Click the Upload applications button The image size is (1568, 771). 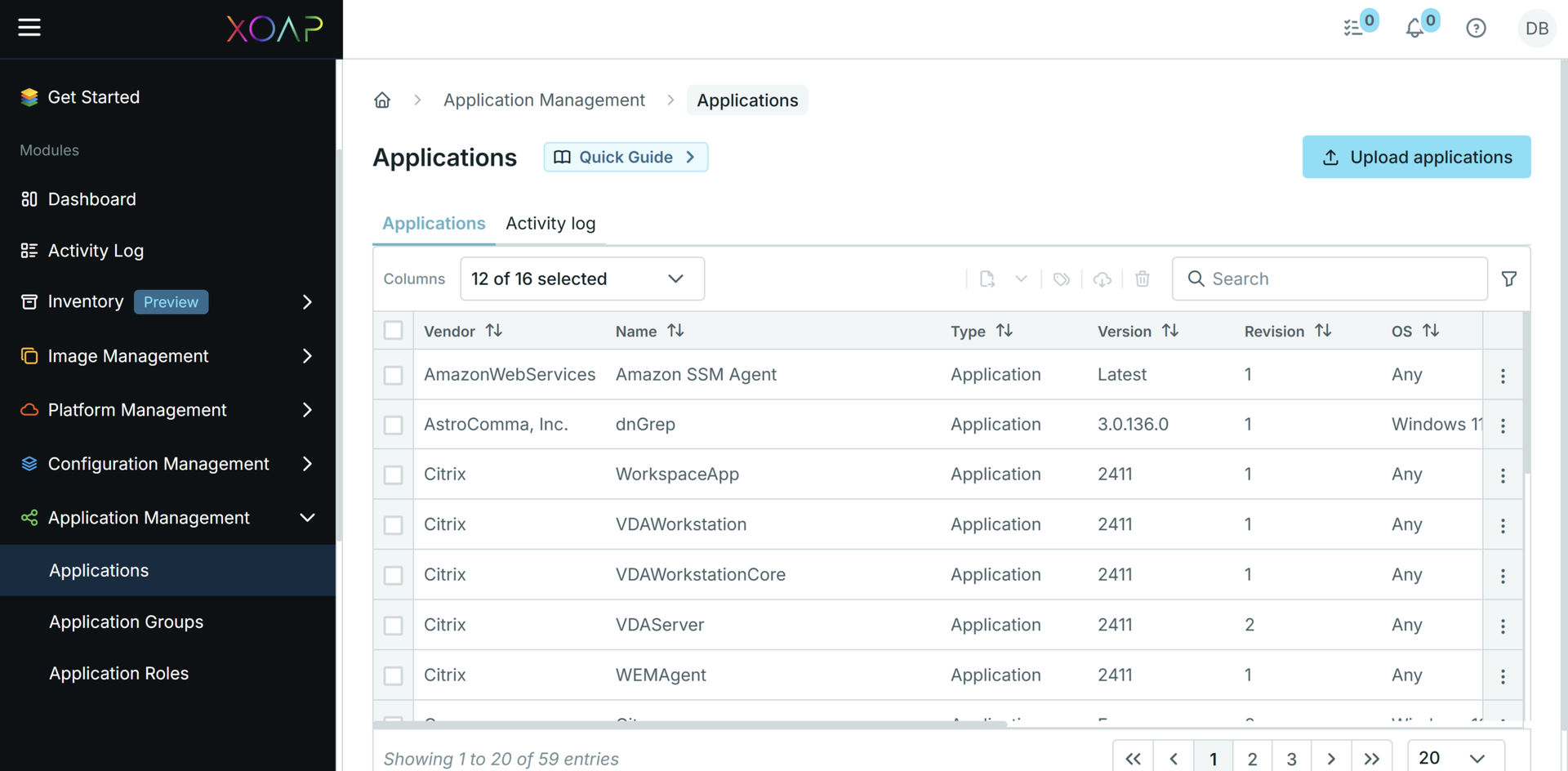point(1416,157)
